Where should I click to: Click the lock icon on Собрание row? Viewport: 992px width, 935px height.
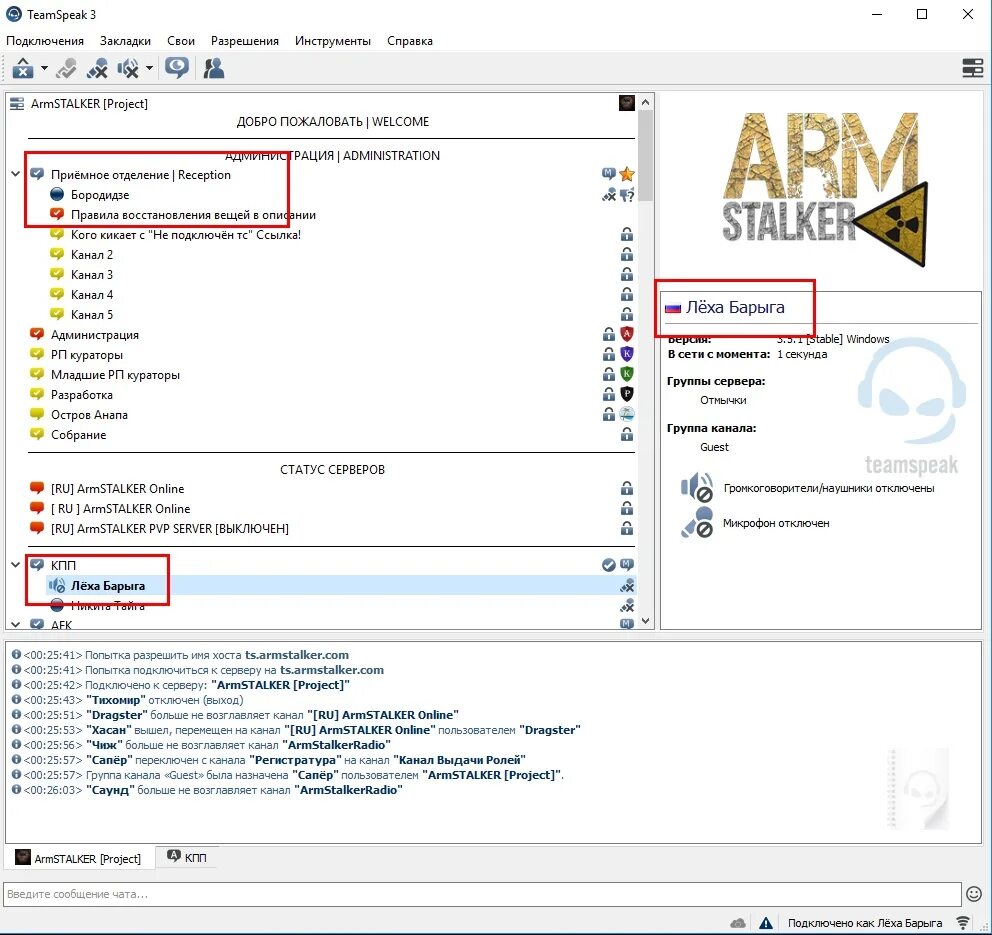tap(627, 435)
